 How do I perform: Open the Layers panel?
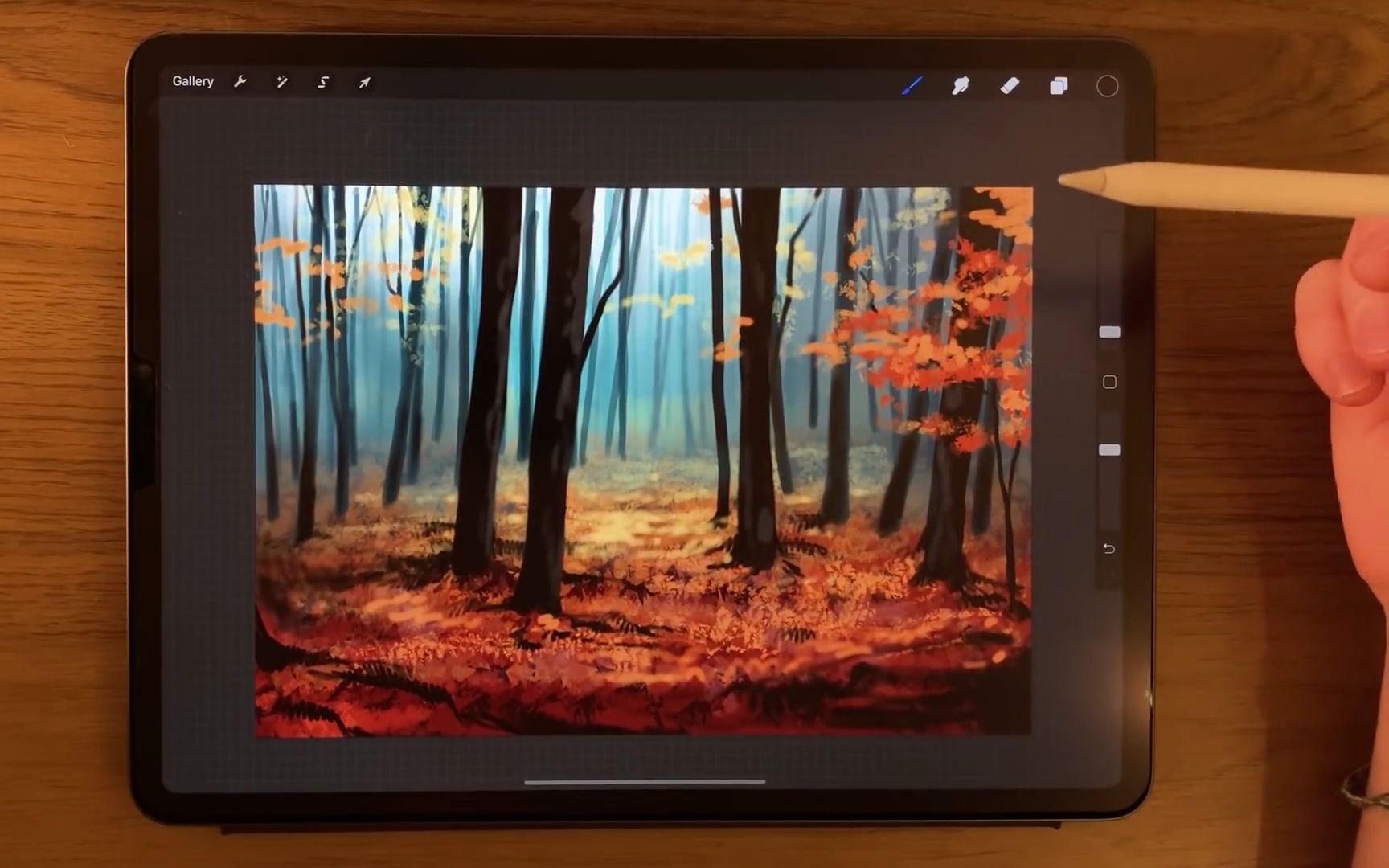pos(1059,86)
